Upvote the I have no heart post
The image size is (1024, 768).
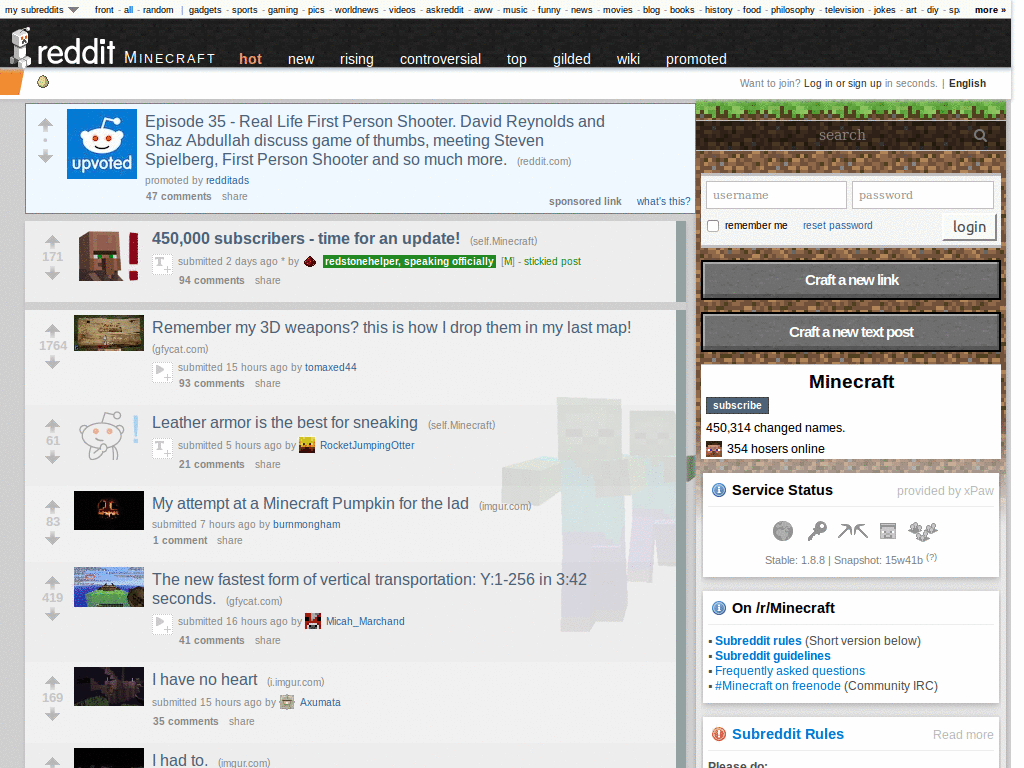52,682
